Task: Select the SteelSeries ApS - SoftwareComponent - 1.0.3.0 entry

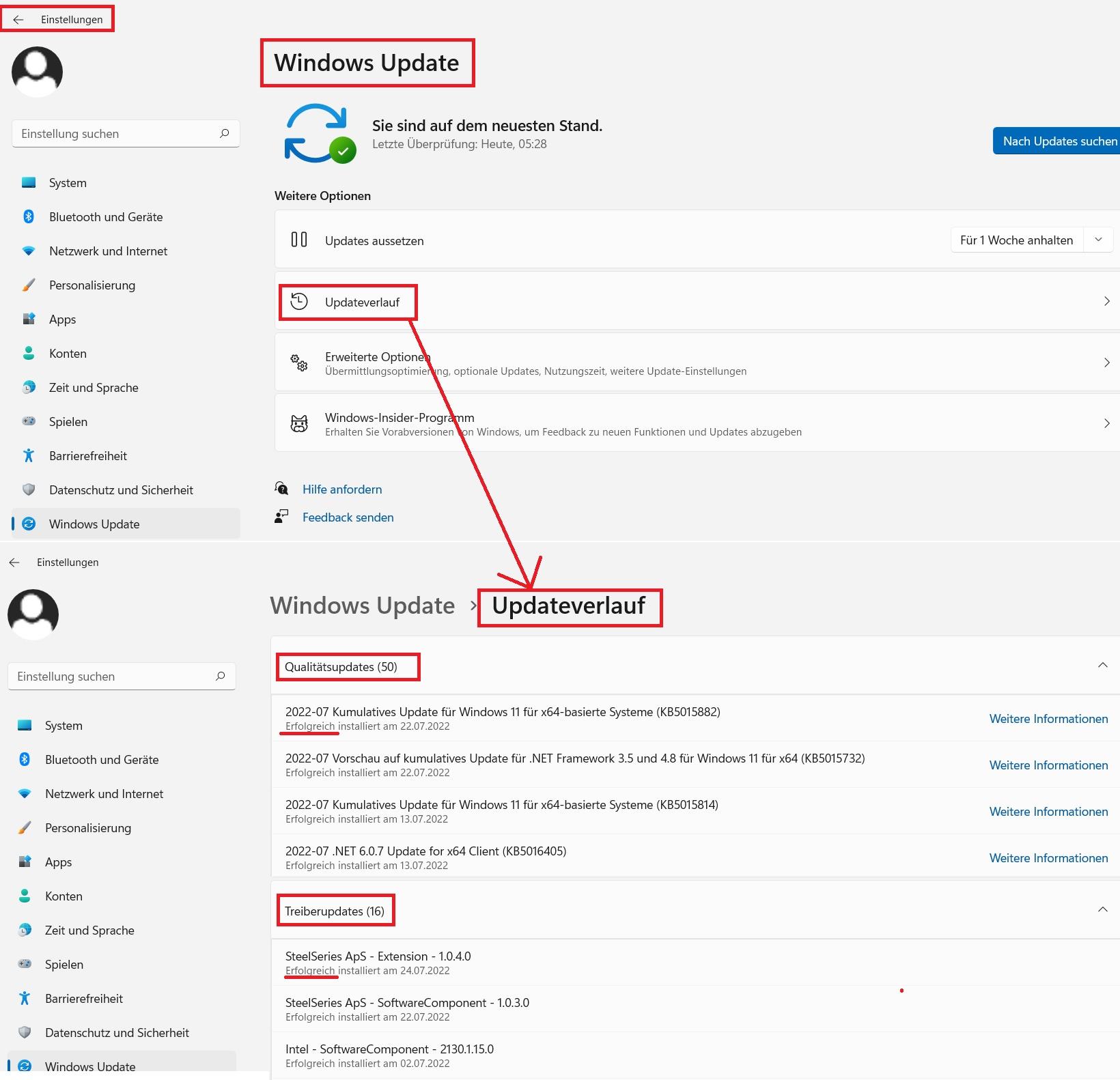Action: tap(695, 1009)
